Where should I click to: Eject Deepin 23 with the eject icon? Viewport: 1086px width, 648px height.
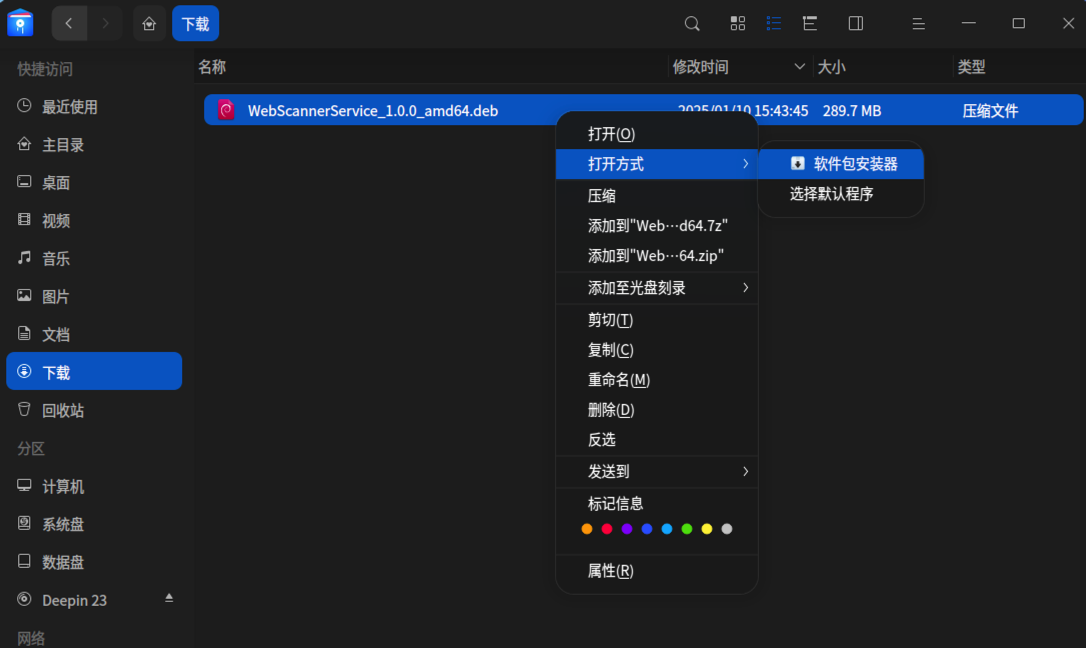pos(169,598)
